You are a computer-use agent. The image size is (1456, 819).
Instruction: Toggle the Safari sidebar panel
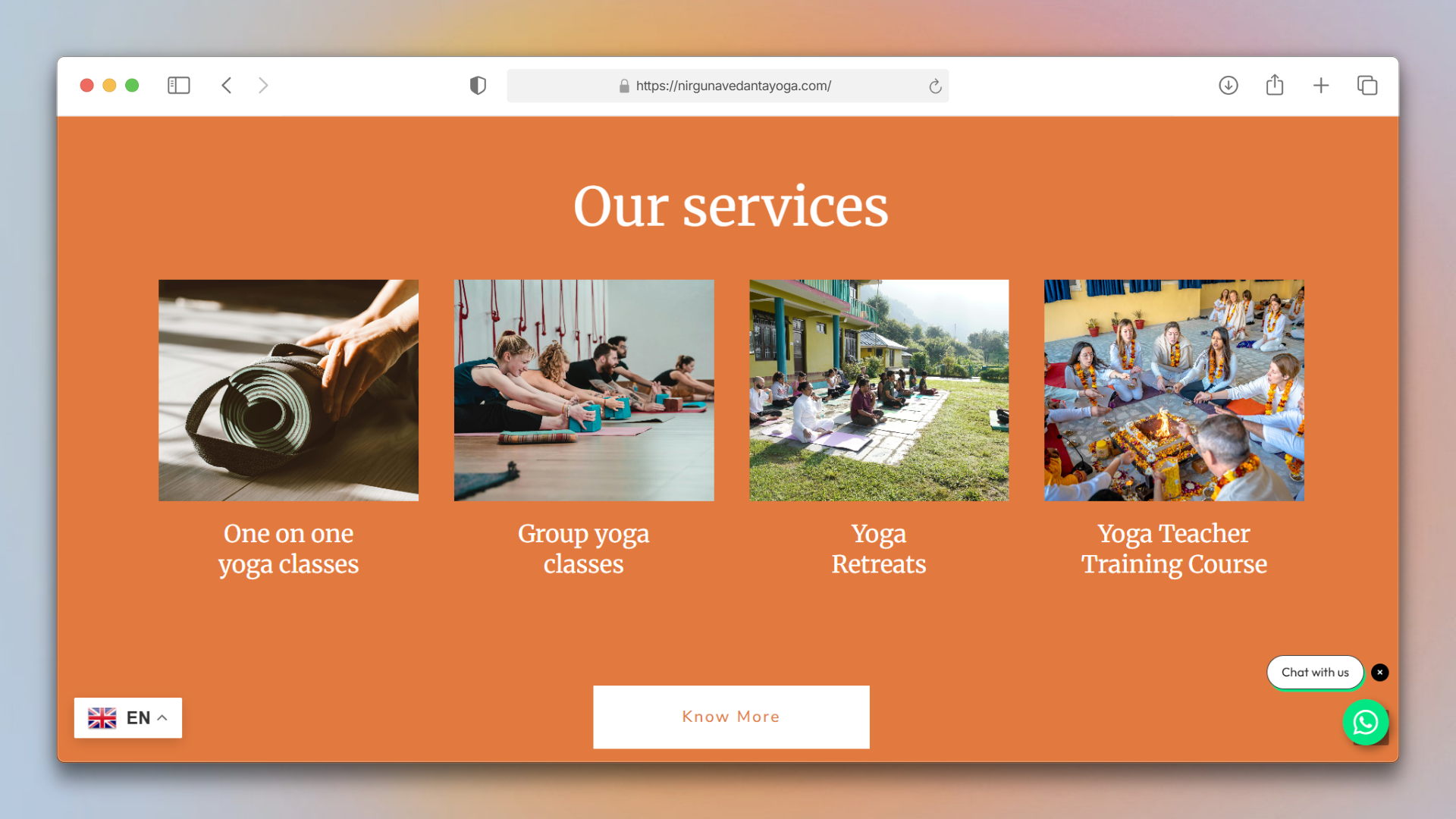click(179, 86)
